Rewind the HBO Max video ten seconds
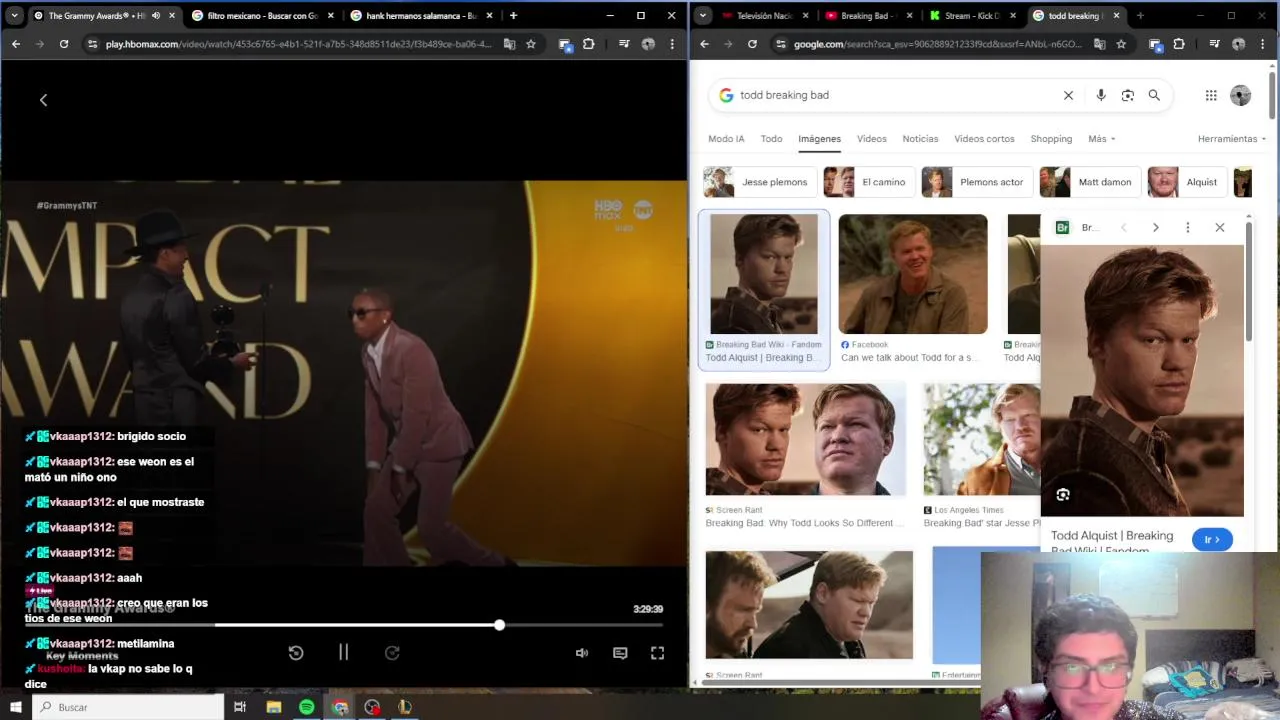The image size is (1280, 720). point(296,653)
